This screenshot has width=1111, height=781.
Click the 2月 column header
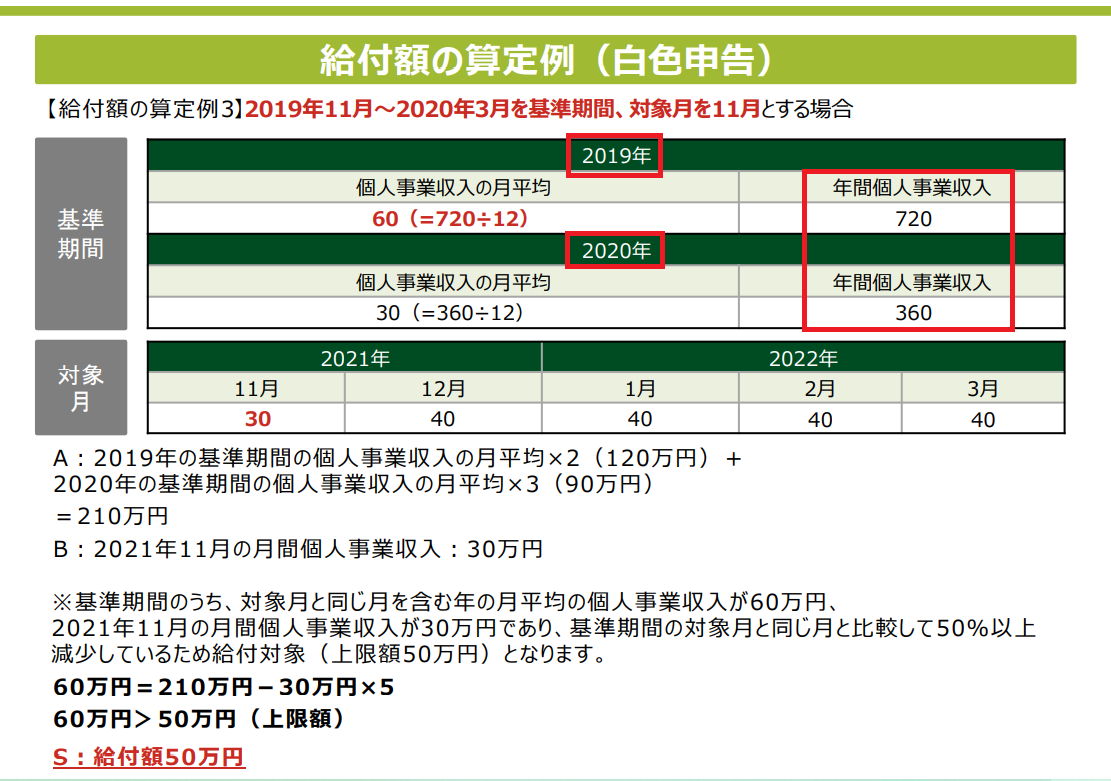click(820, 388)
